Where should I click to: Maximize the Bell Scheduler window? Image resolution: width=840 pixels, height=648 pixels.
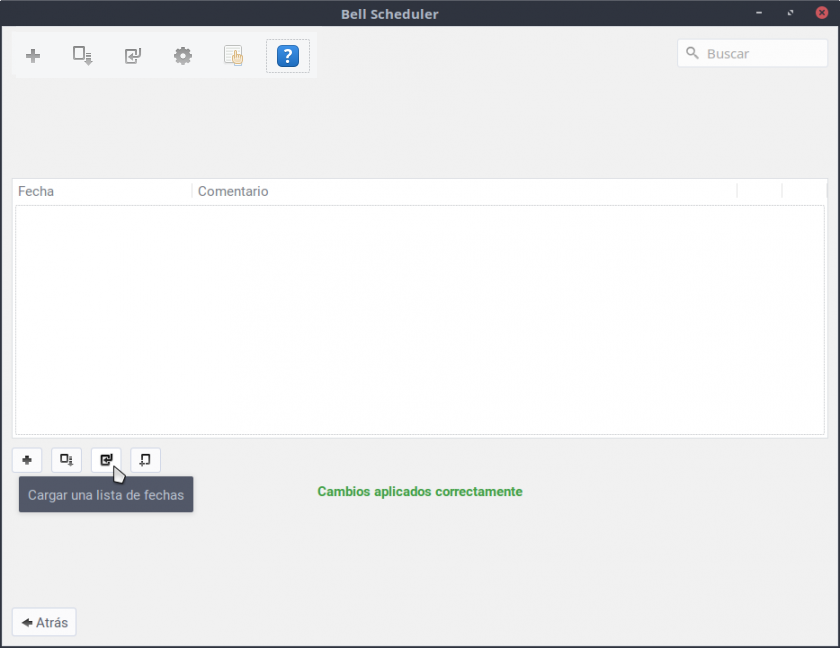click(x=790, y=14)
